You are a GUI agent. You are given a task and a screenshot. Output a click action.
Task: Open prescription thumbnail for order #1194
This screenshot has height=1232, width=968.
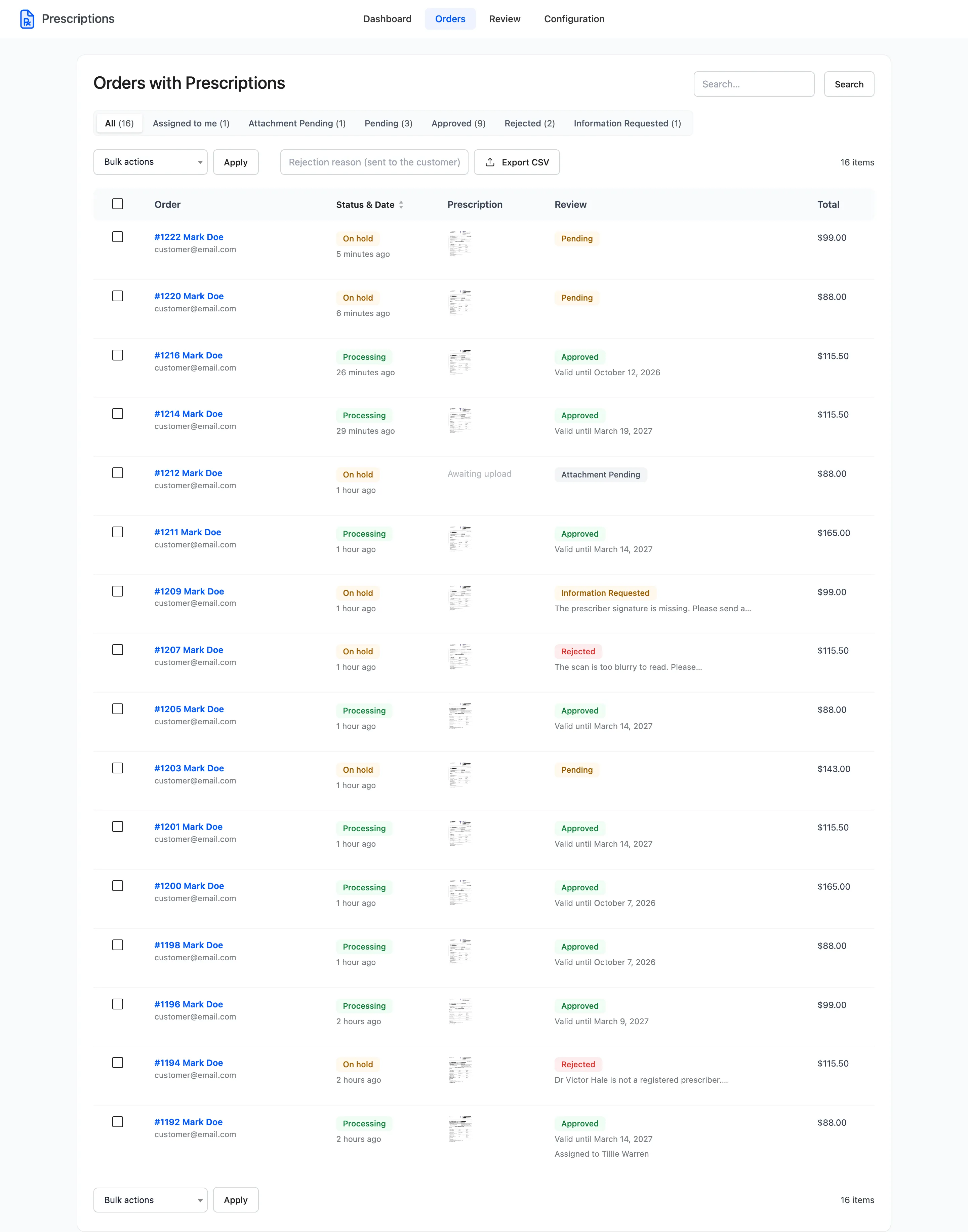[x=460, y=1069]
